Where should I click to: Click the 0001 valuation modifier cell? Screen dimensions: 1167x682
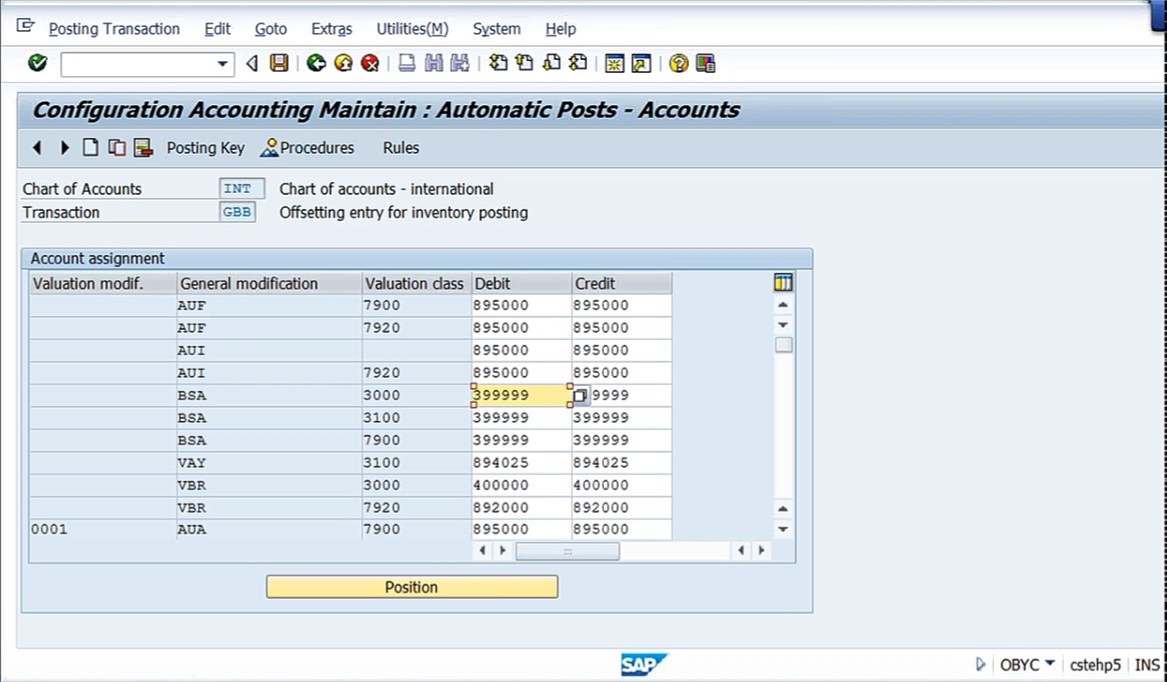pyautogui.click(x=103, y=529)
